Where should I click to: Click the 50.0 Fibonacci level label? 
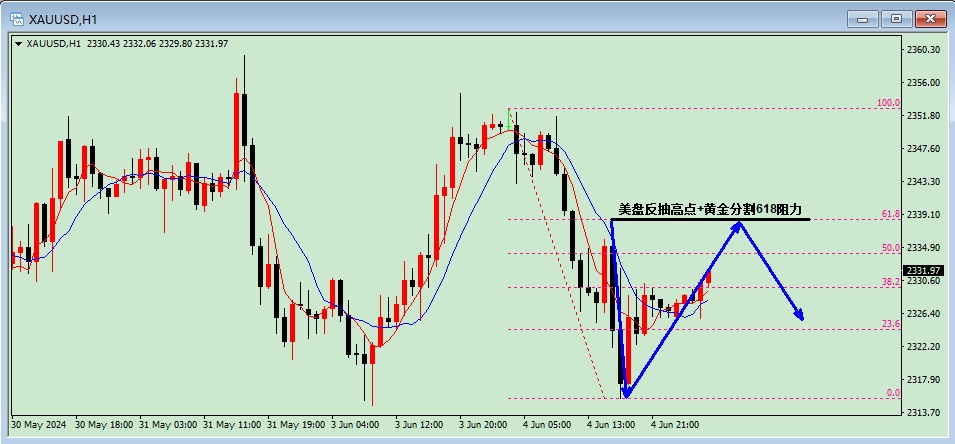890,248
